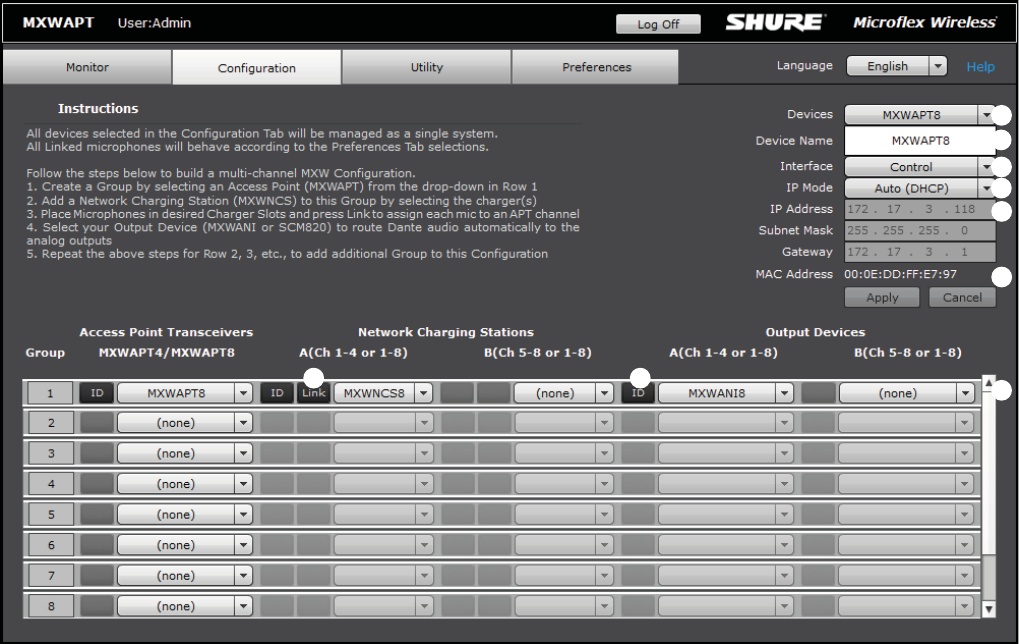Open Group 7 access point dropdown

tap(185, 576)
